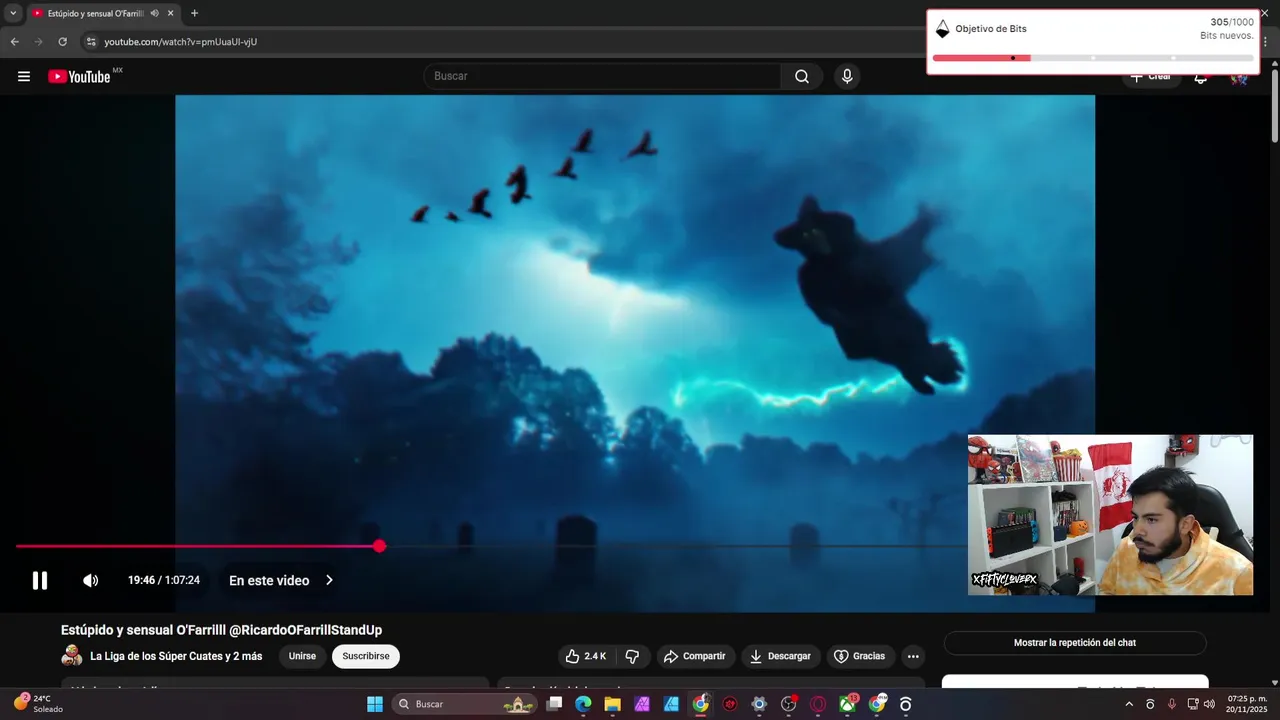Dislike the video
Image resolution: width=1280 pixels, height=720 pixels.
pos(632,656)
